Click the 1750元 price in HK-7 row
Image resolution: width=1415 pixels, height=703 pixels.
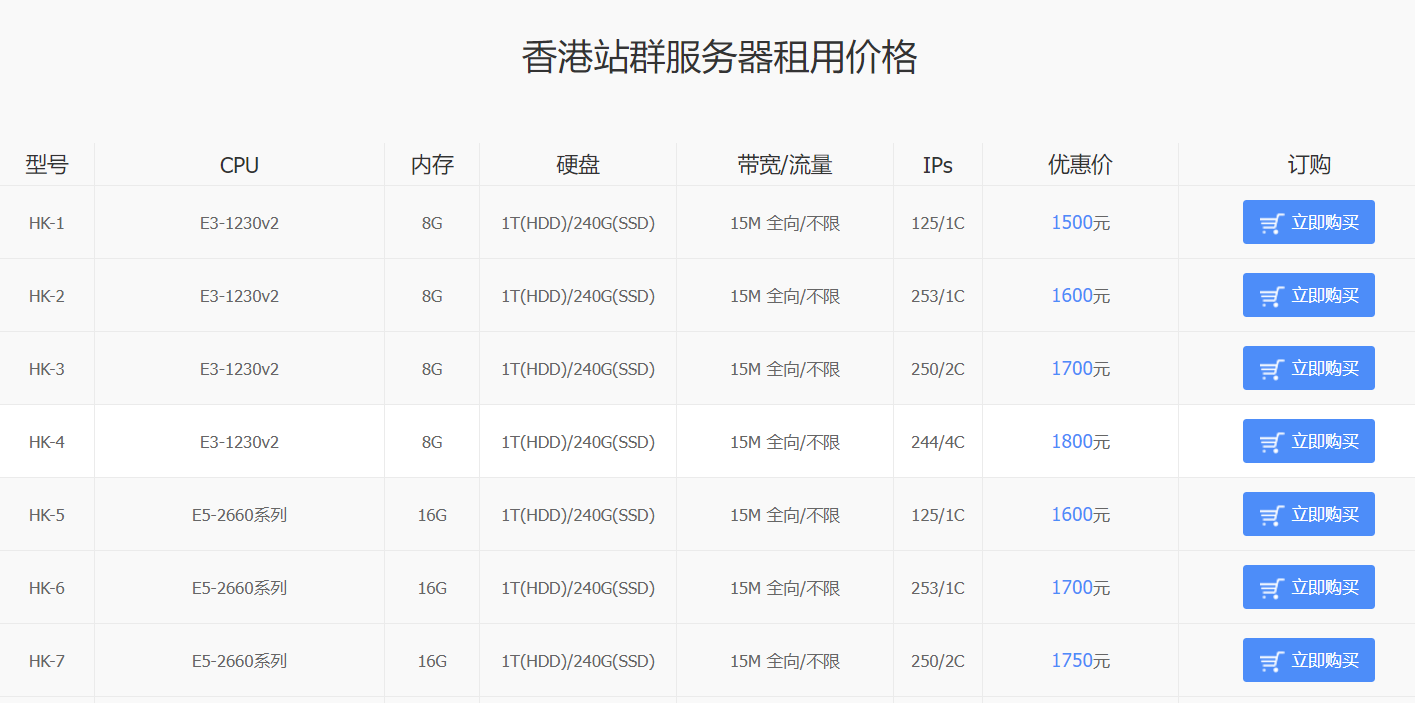click(1079, 660)
